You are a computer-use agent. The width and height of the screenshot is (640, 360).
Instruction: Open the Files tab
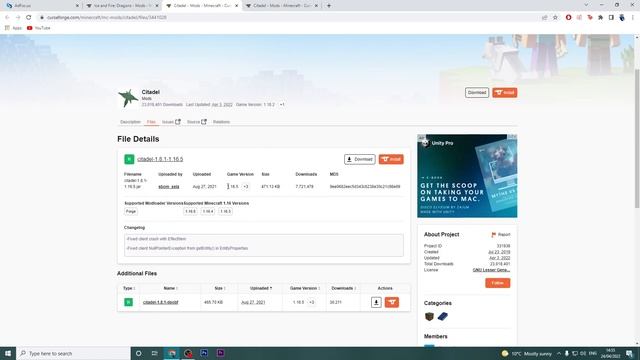(151, 122)
